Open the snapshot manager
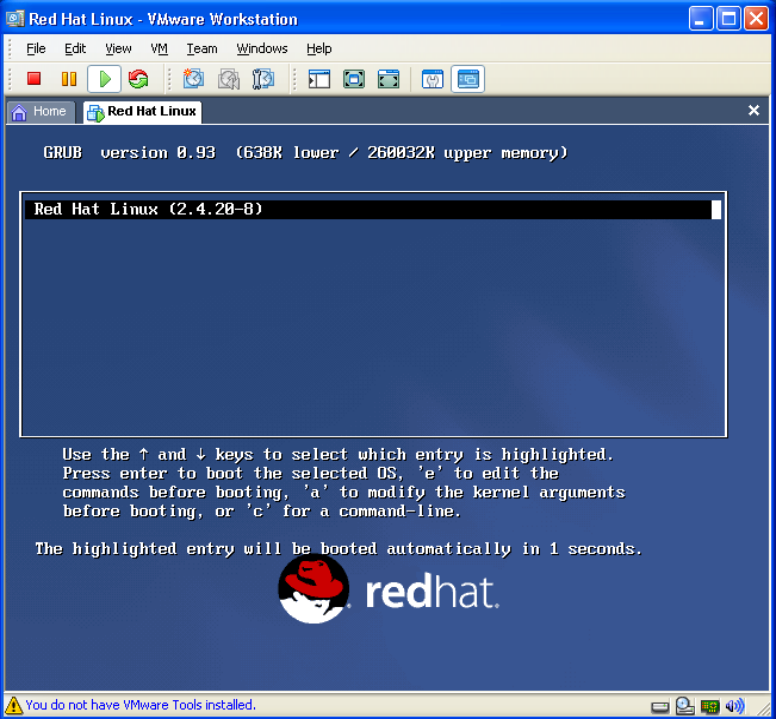This screenshot has height=719, width=776. pos(264,79)
